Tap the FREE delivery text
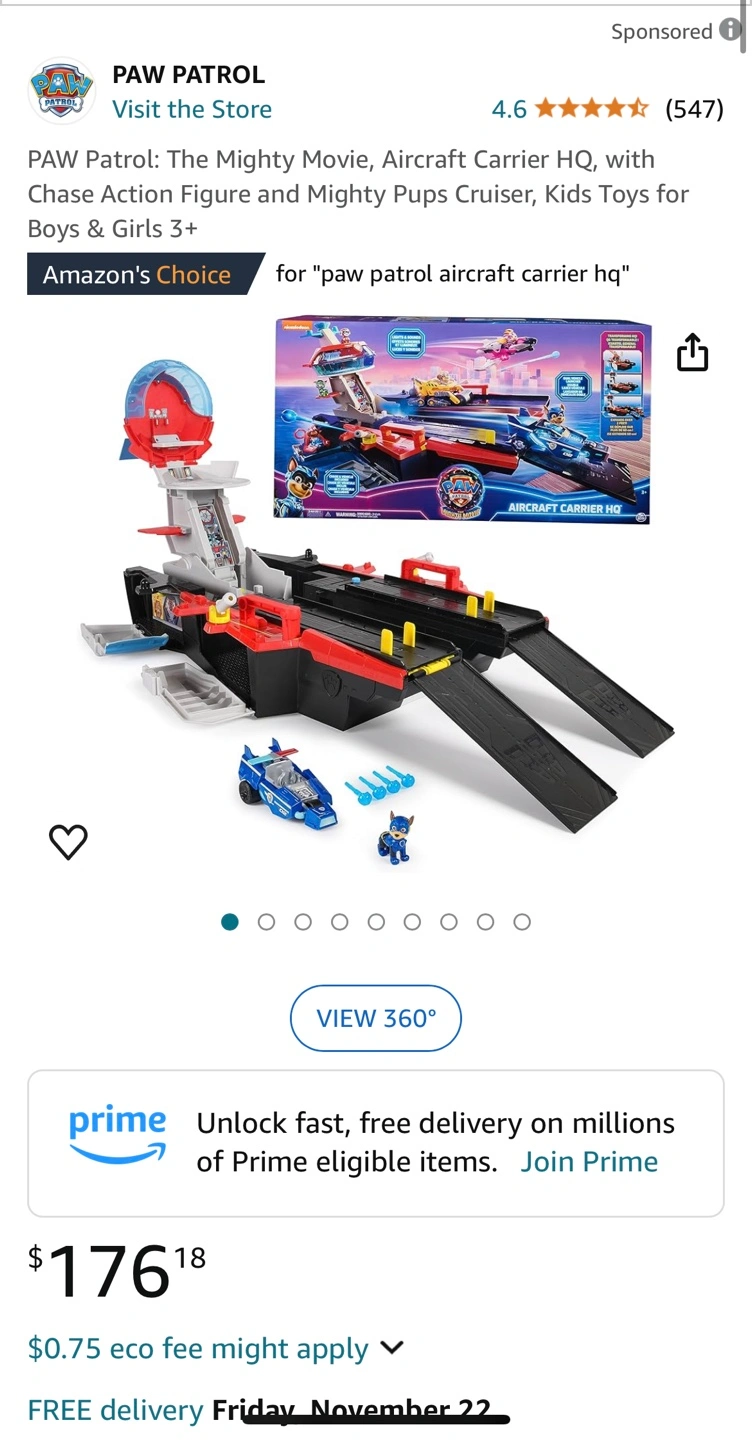This screenshot has height=1440, width=752. (x=115, y=1410)
